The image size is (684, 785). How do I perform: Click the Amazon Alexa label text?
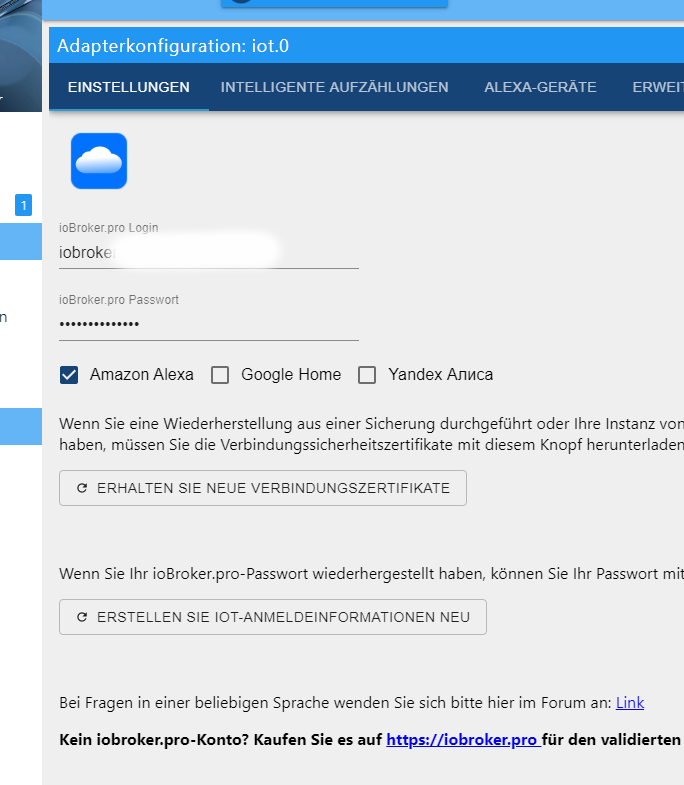pos(142,374)
